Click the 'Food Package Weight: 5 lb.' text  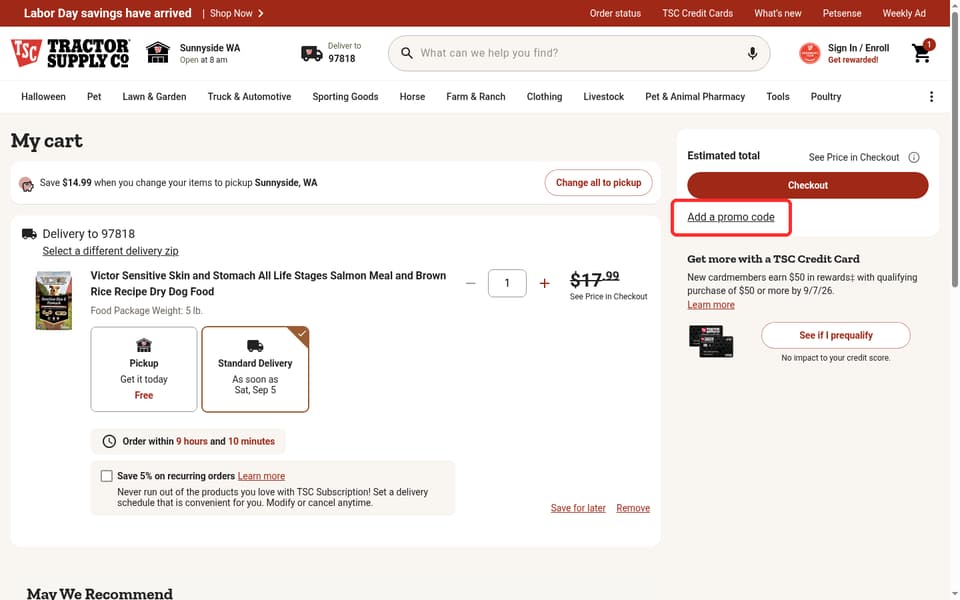tap(146, 310)
